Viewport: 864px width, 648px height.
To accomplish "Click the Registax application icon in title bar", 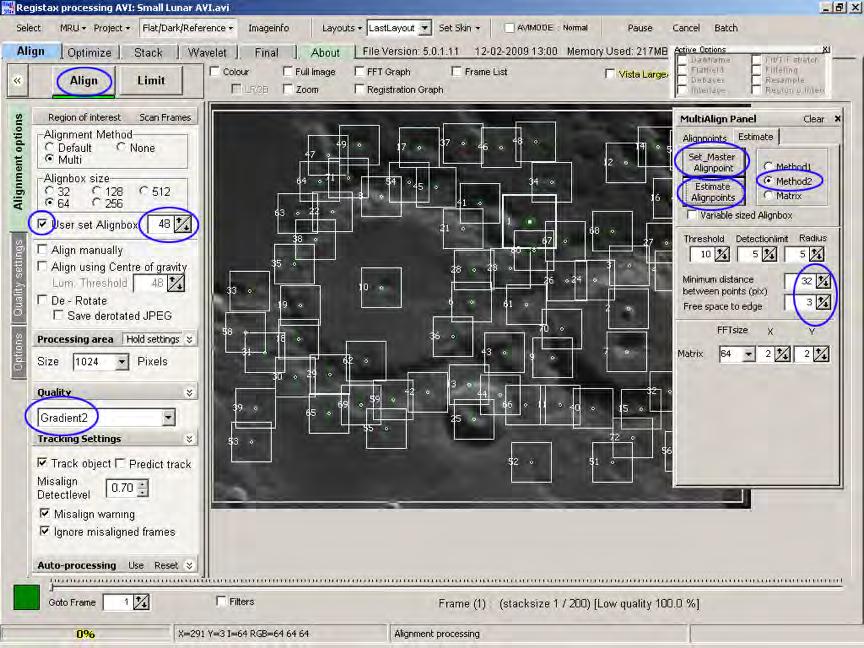I will coord(7,8).
